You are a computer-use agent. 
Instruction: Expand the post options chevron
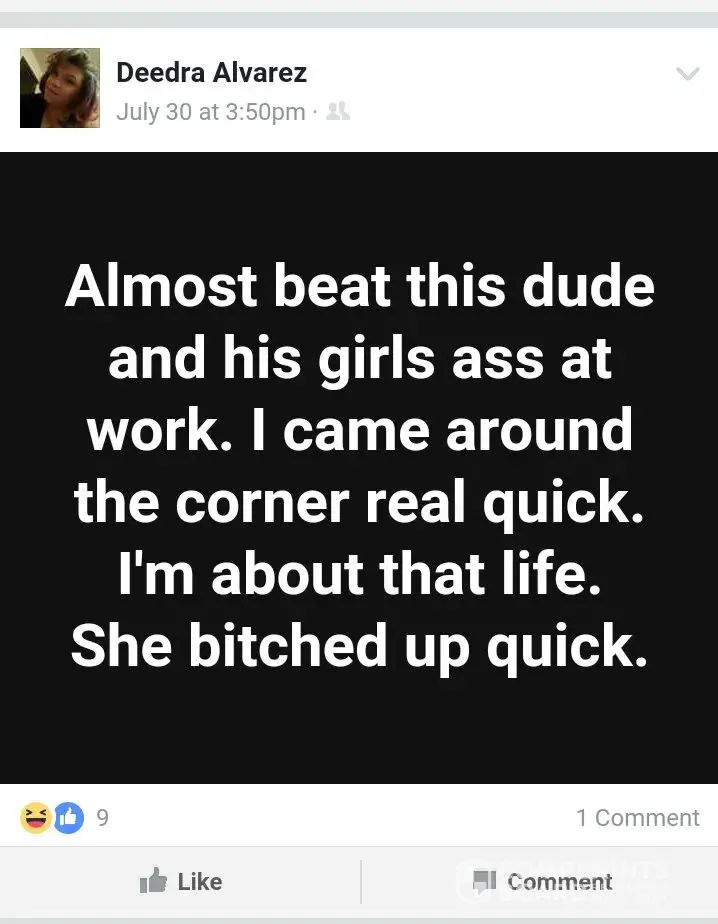pyautogui.click(x=687, y=74)
